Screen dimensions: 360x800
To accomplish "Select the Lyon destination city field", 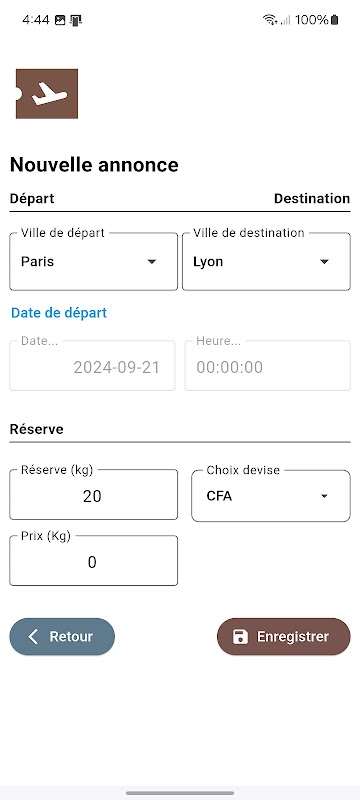I will [x=266, y=262].
